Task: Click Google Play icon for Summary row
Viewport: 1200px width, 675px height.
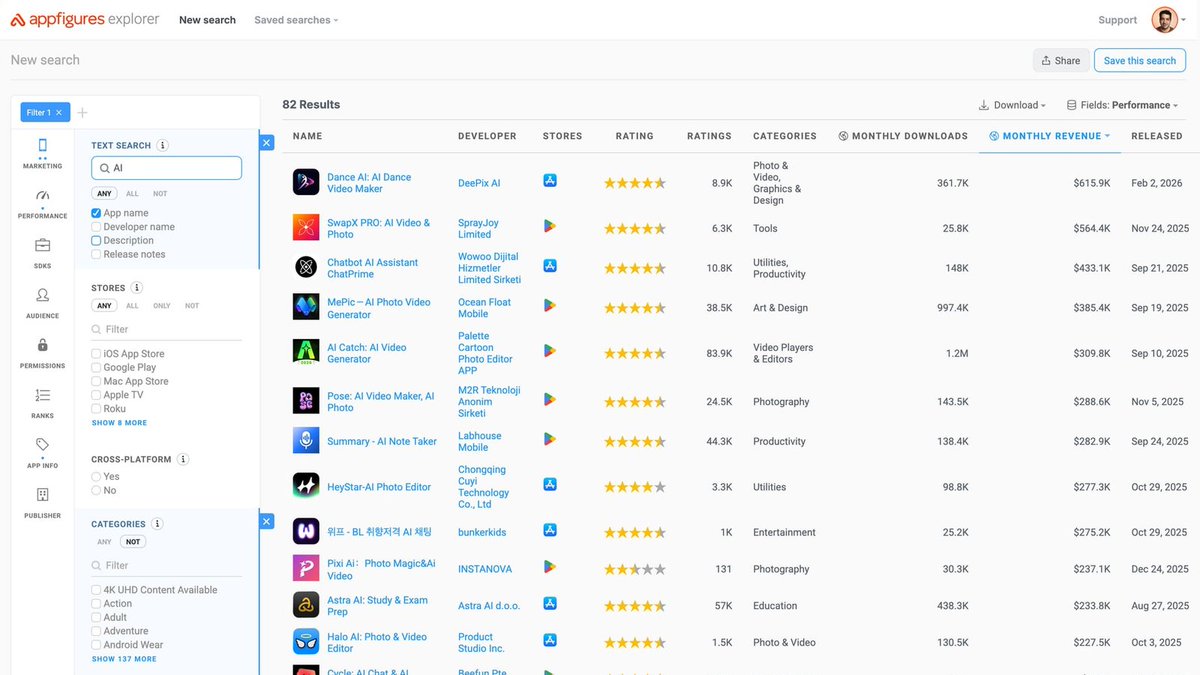Action: [549, 439]
